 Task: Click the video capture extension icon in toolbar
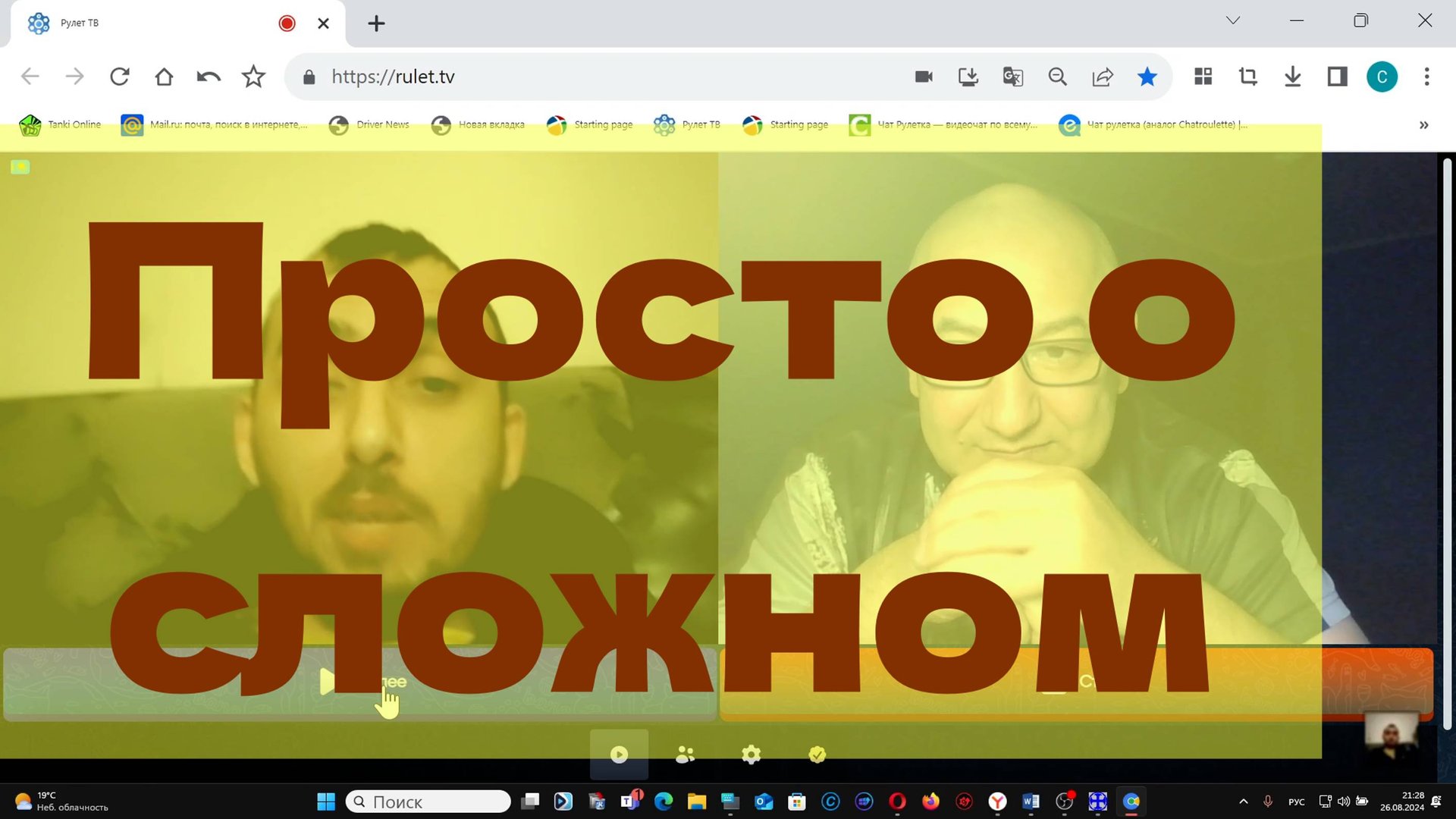924,76
